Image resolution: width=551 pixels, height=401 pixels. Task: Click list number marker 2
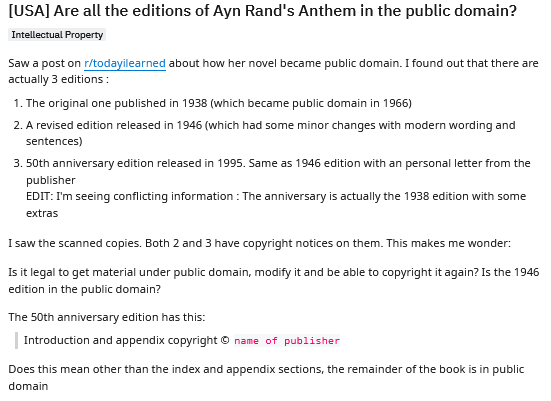(x=18, y=125)
